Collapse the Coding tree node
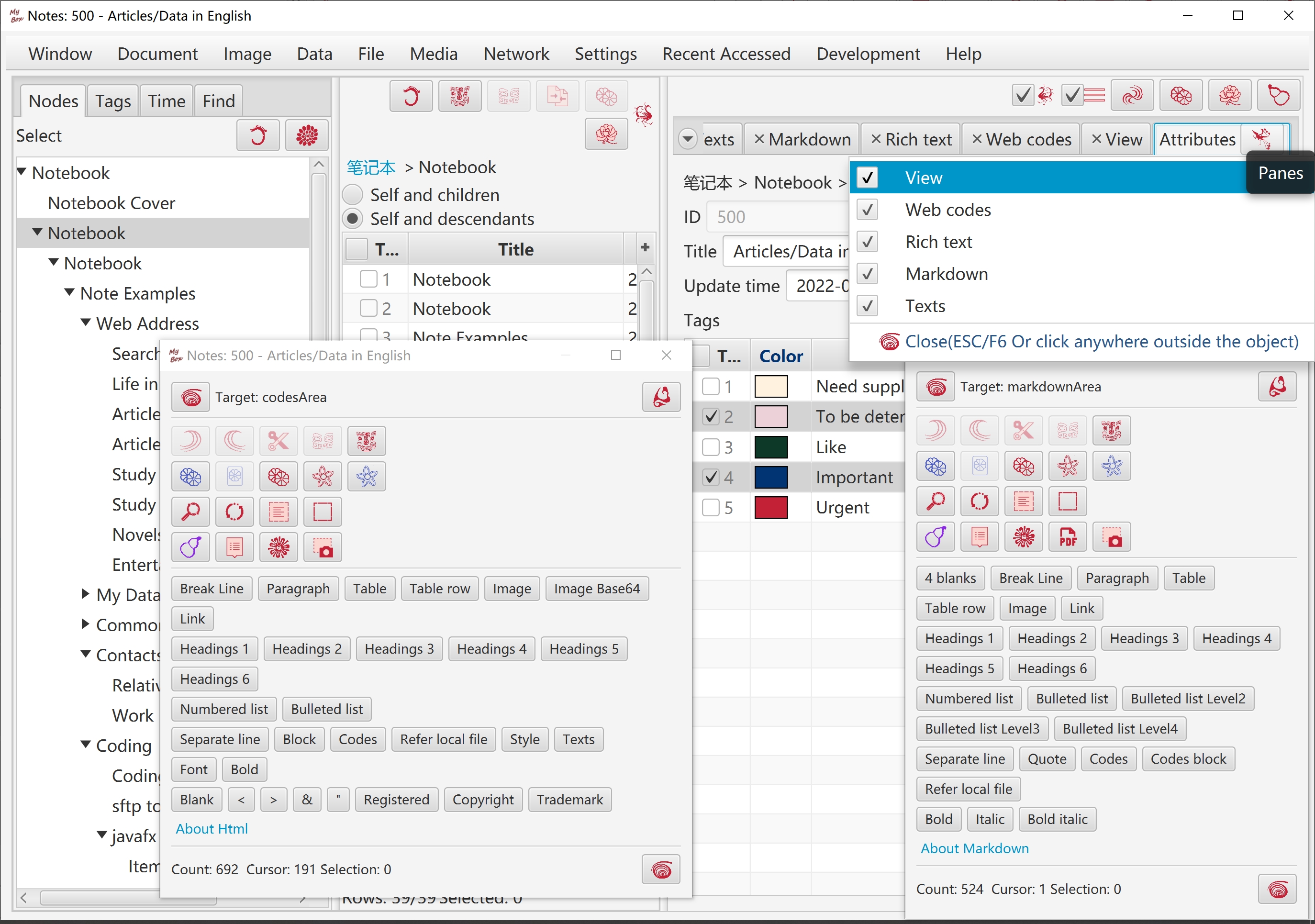 tap(86, 745)
